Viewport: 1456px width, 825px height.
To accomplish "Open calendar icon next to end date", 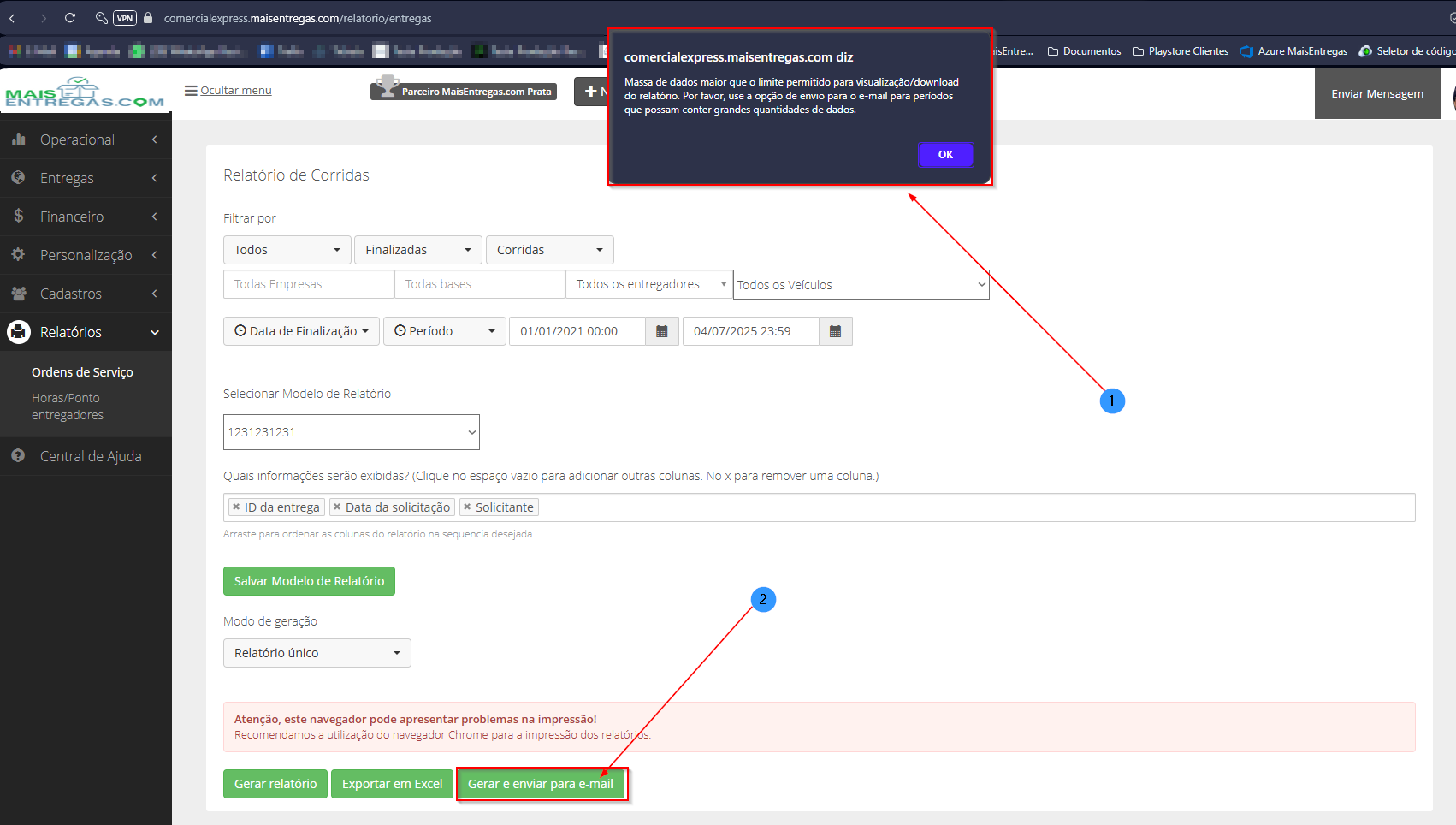I will [836, 331].
